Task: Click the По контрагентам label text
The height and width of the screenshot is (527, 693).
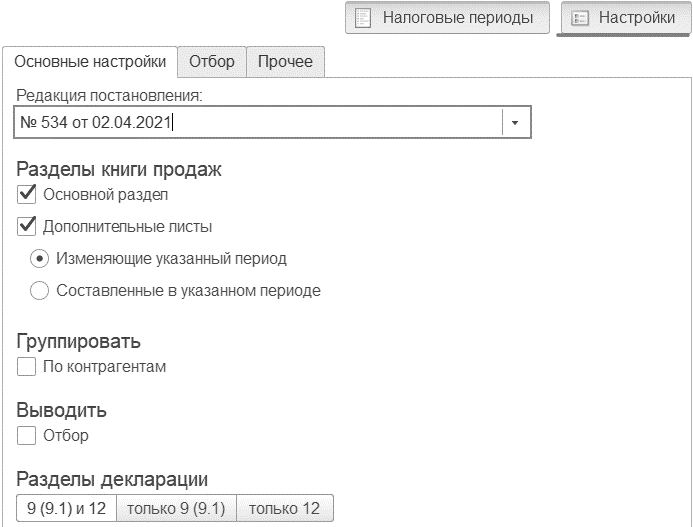Action: tap(104, 367)
